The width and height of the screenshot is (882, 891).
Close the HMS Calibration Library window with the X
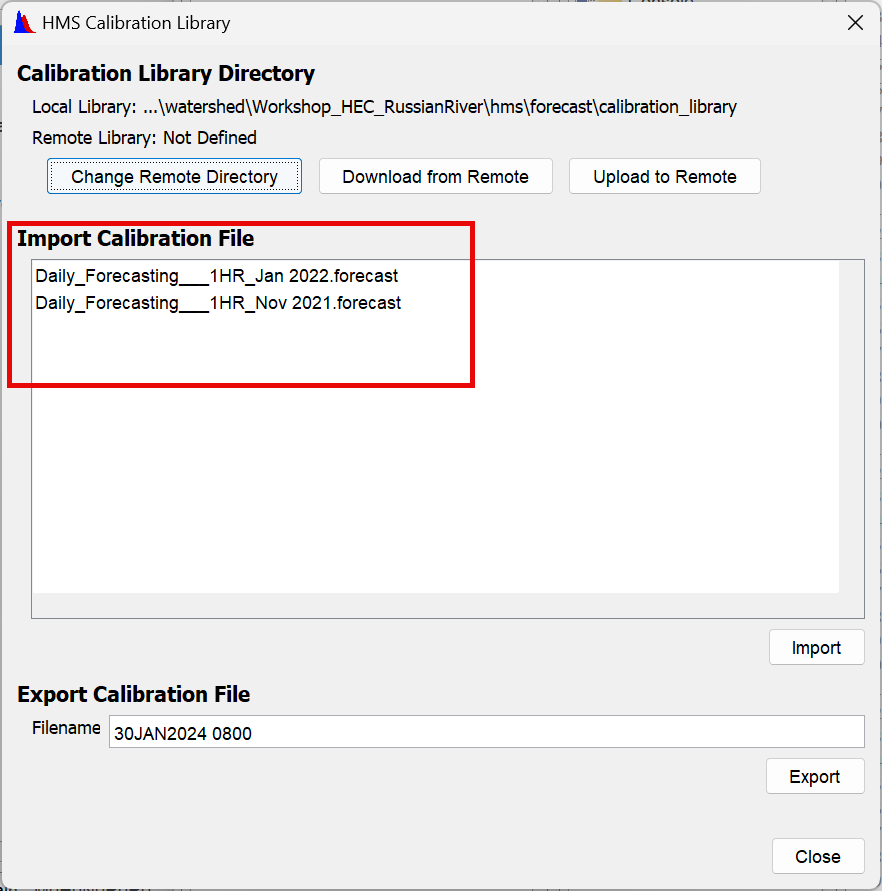(x=855, y=22)
